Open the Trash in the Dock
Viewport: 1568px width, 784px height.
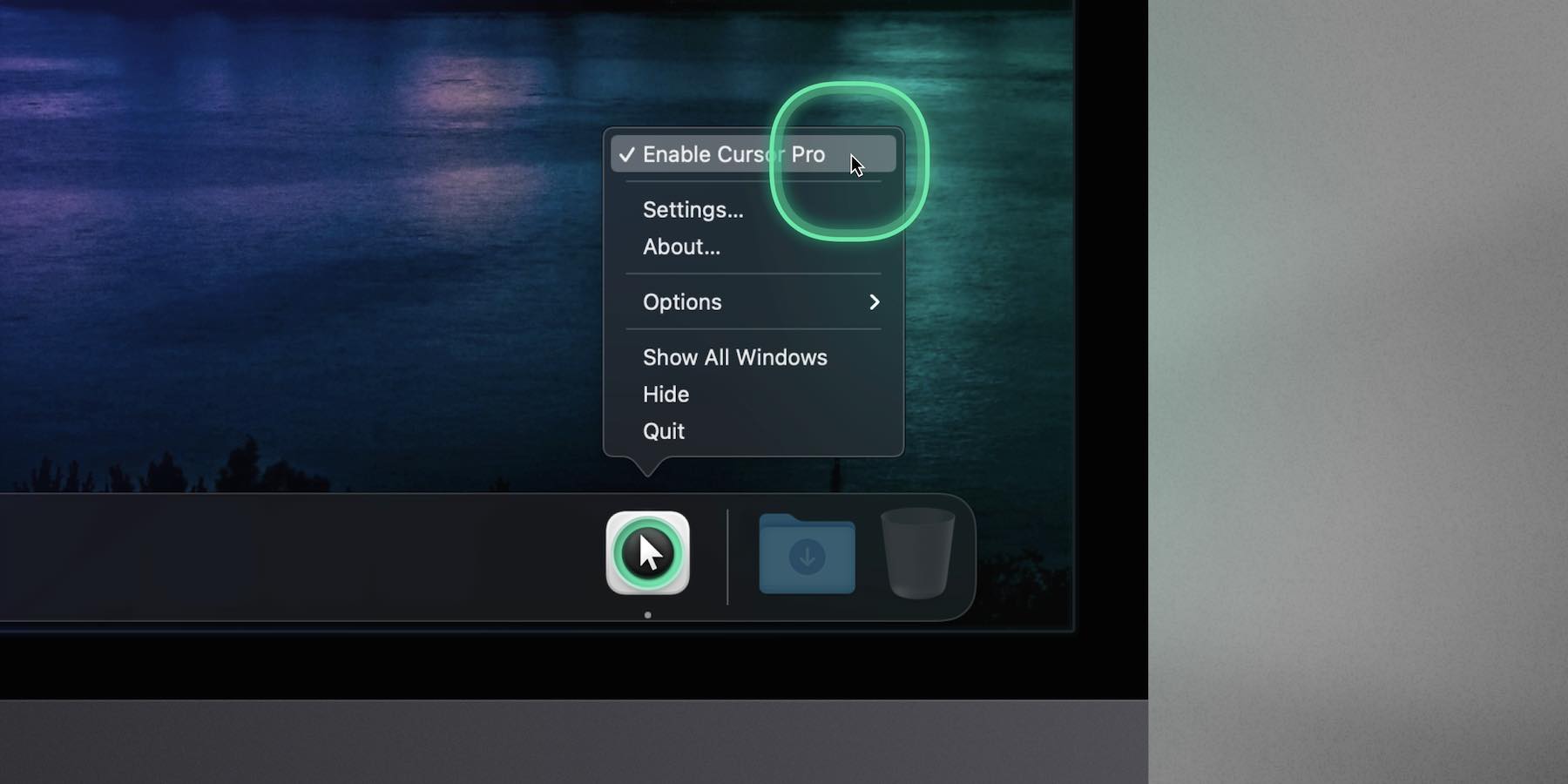(x=917, y=554)
